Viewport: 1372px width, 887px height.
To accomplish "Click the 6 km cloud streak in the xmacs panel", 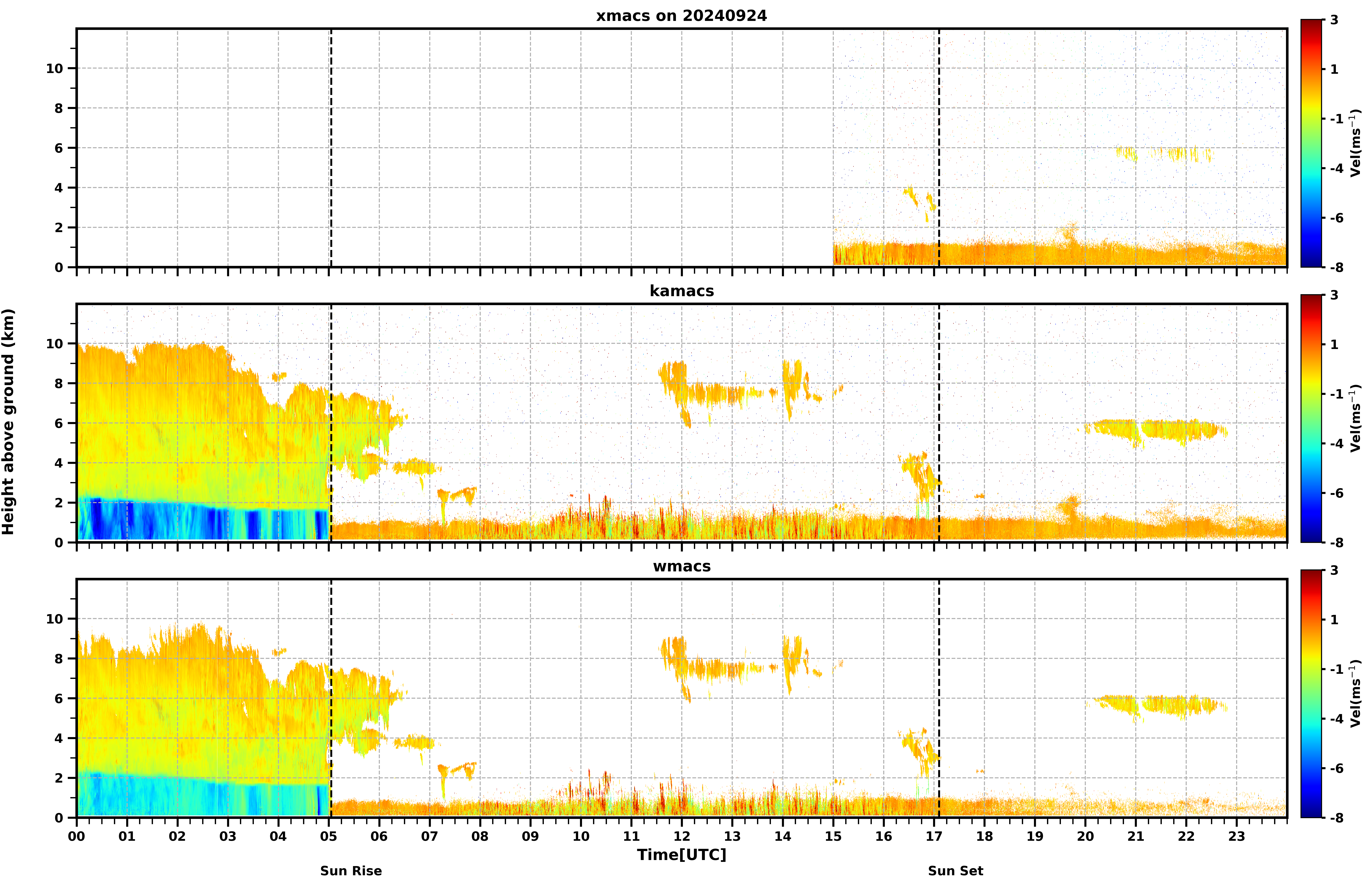I will 1163,154.
